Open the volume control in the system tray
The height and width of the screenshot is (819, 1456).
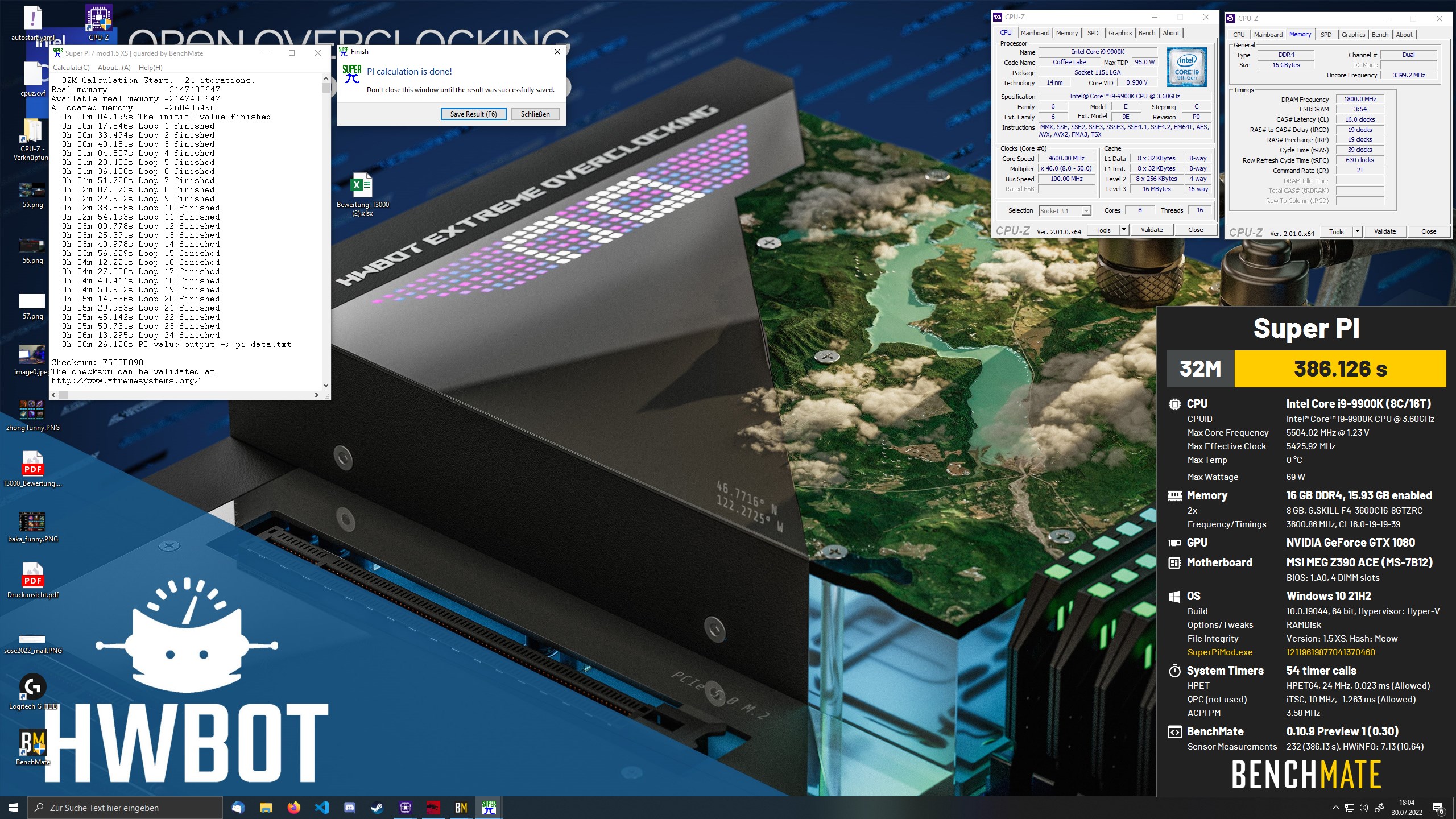coord(1363,808)
